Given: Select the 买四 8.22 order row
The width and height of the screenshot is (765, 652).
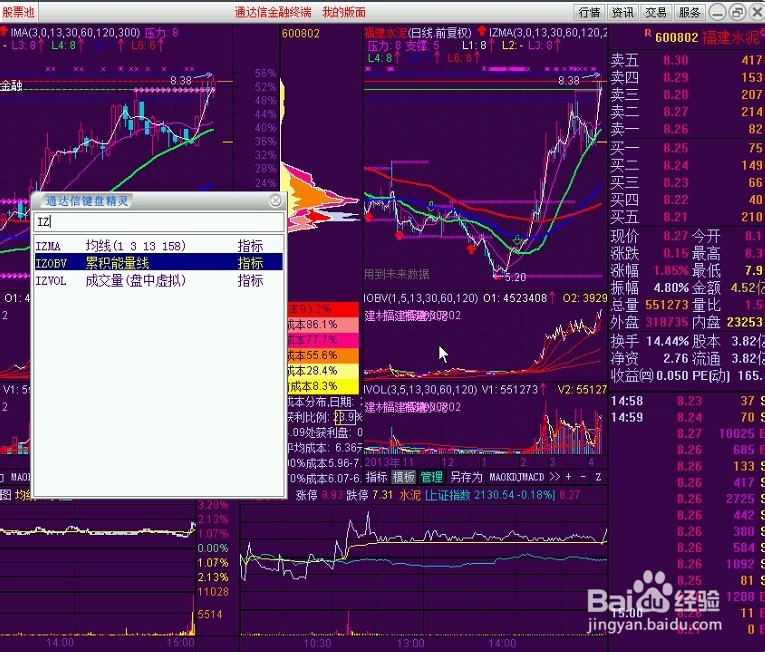Looking at the screenshot, I should 686,200.
